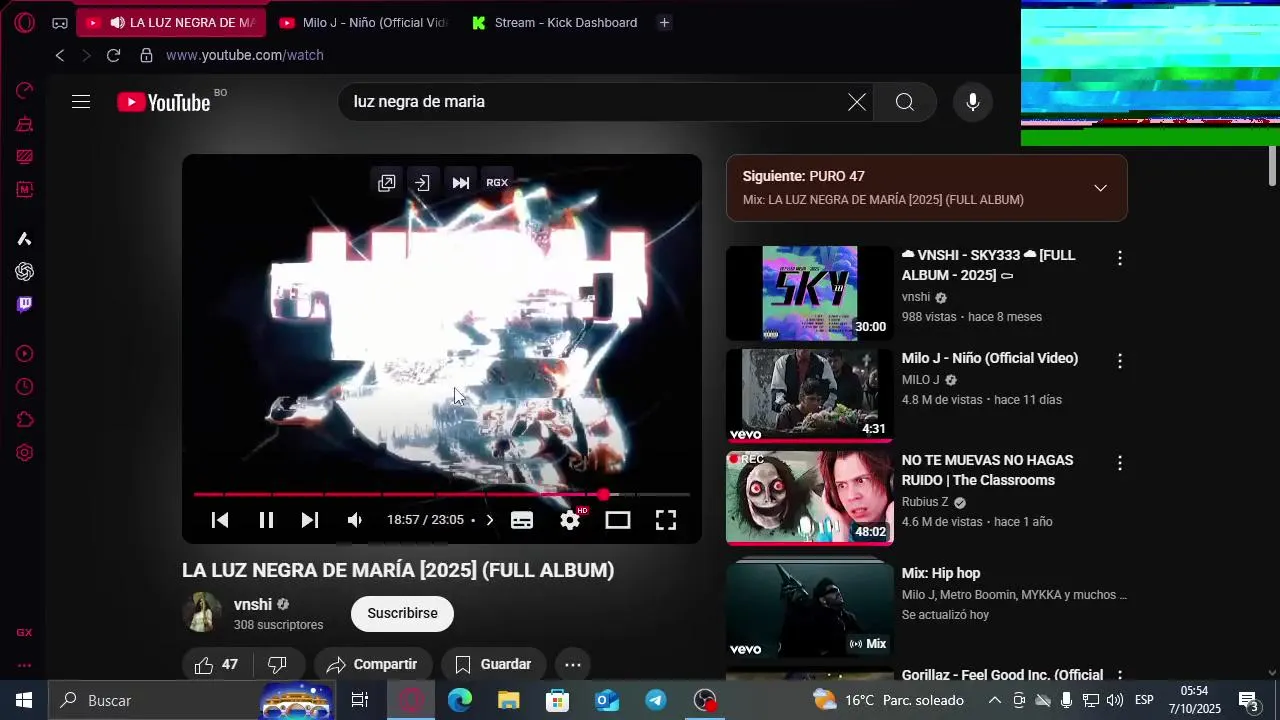Toggle theater mode view

(618, 520)
